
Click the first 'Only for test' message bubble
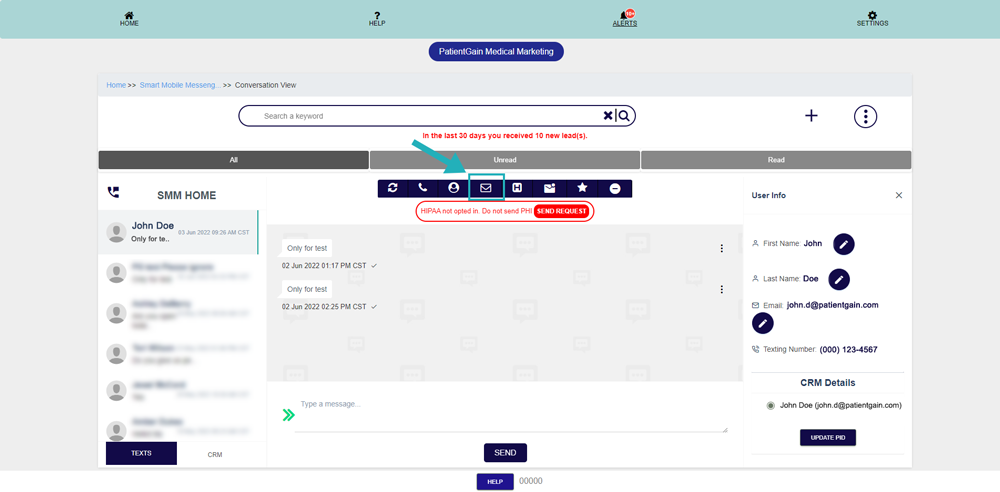pyautogui.click(x=307, y=248)
